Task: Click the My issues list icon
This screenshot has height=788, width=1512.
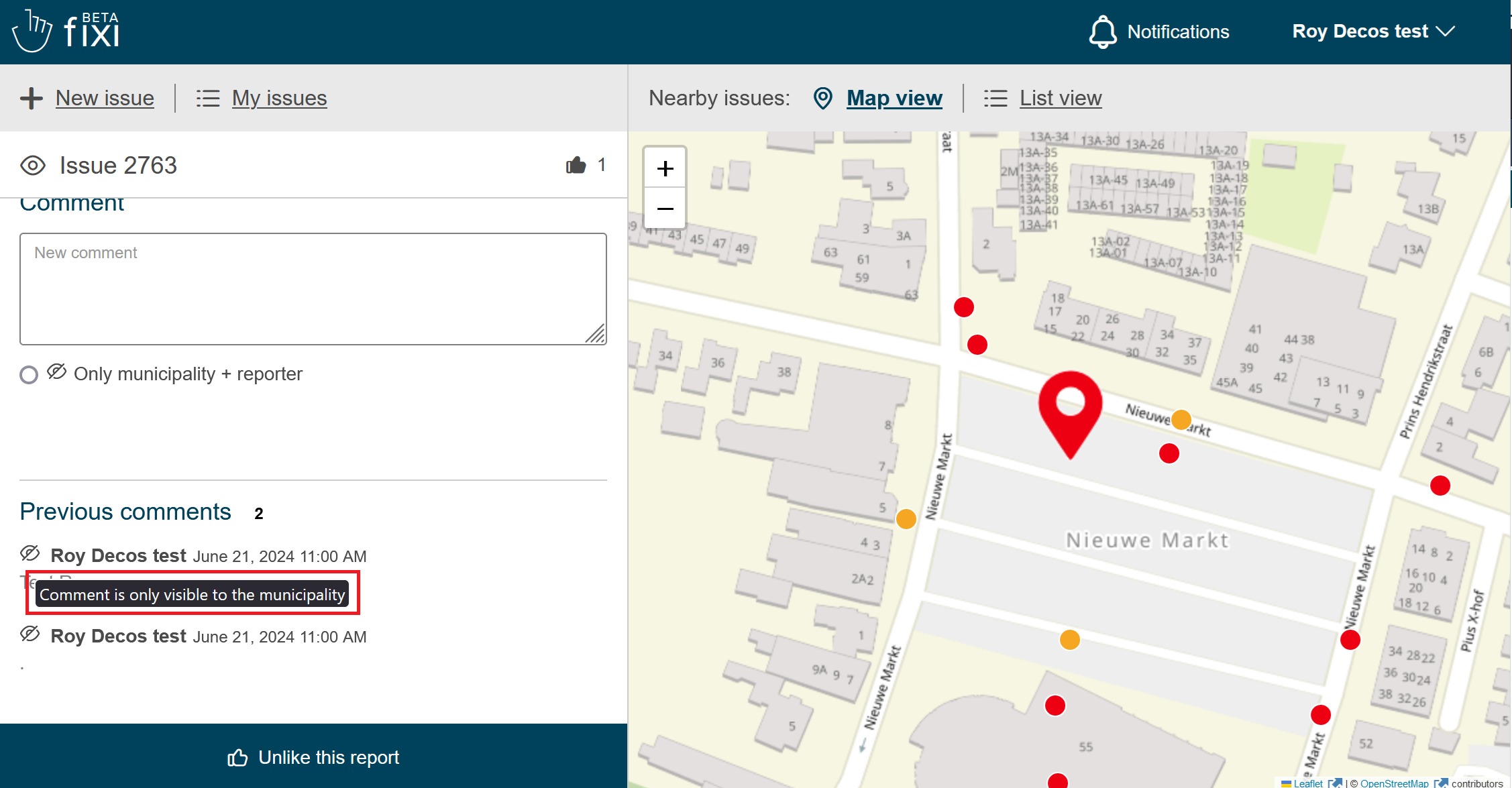Action: (209, 97)
